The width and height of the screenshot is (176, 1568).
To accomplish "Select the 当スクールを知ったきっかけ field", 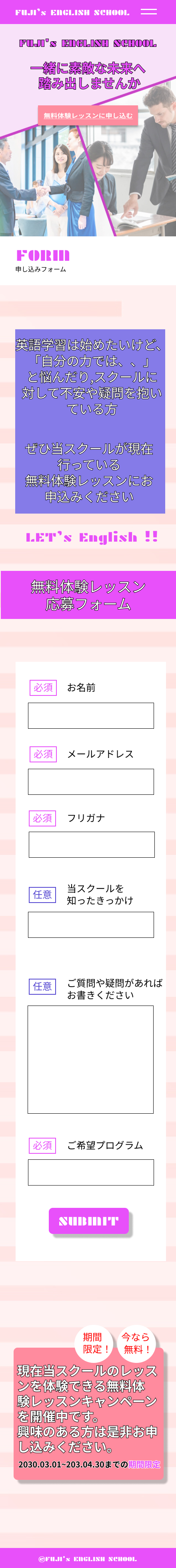I will click(91, 925).
